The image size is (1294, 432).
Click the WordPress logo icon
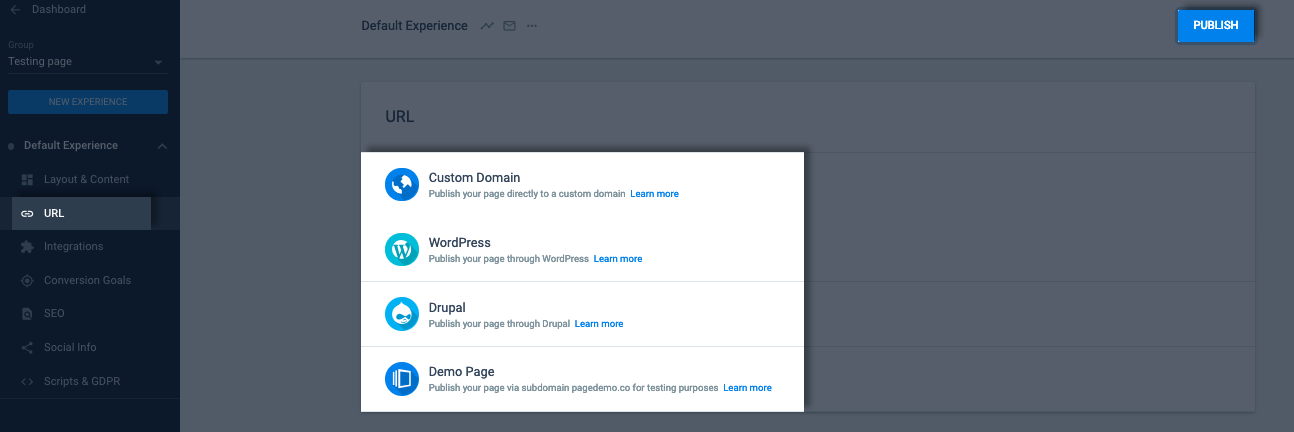coord(402,250)
